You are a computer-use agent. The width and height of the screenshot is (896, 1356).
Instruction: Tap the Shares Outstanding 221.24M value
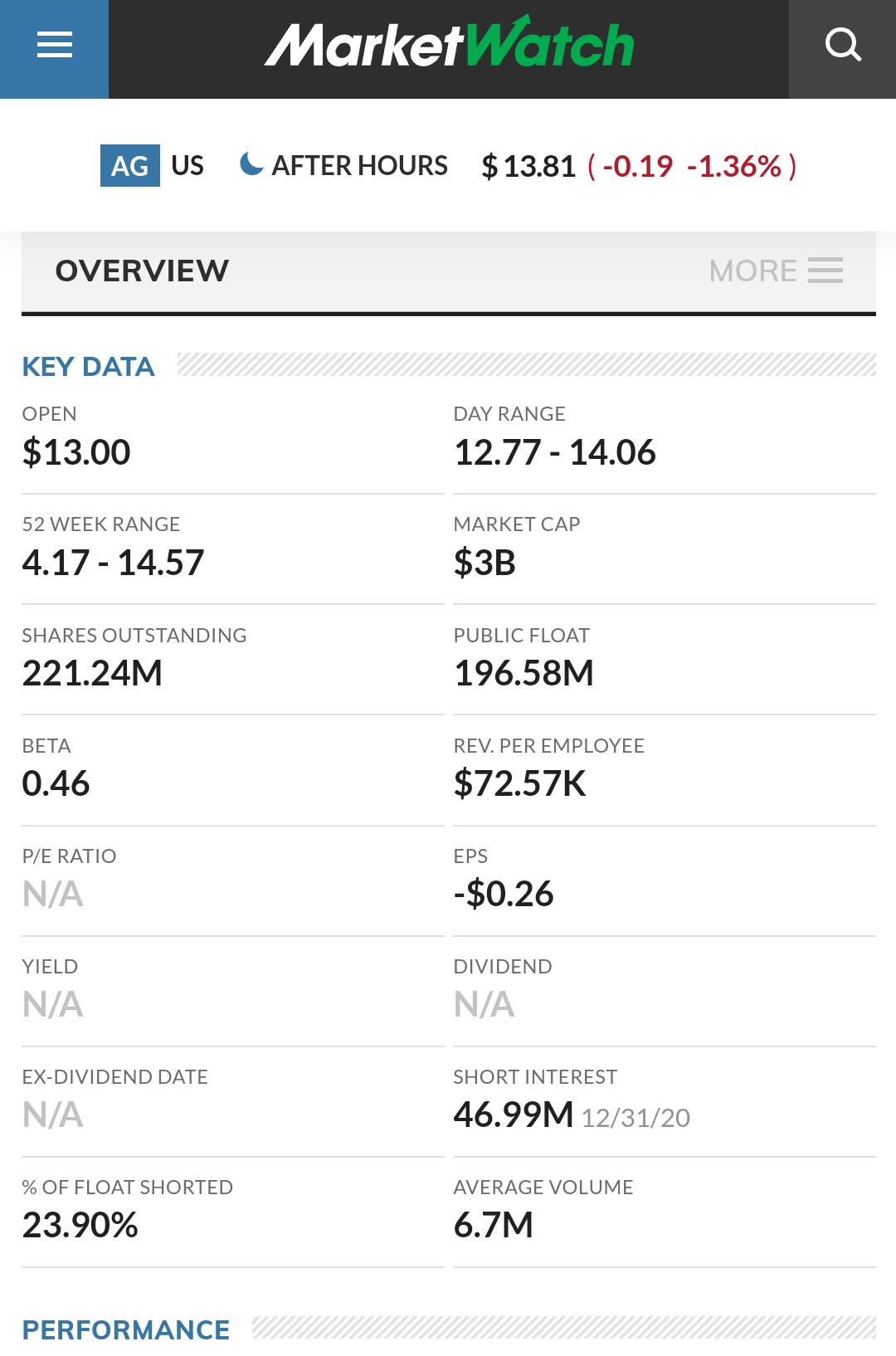pyautogui.click(x=92, y=673)
